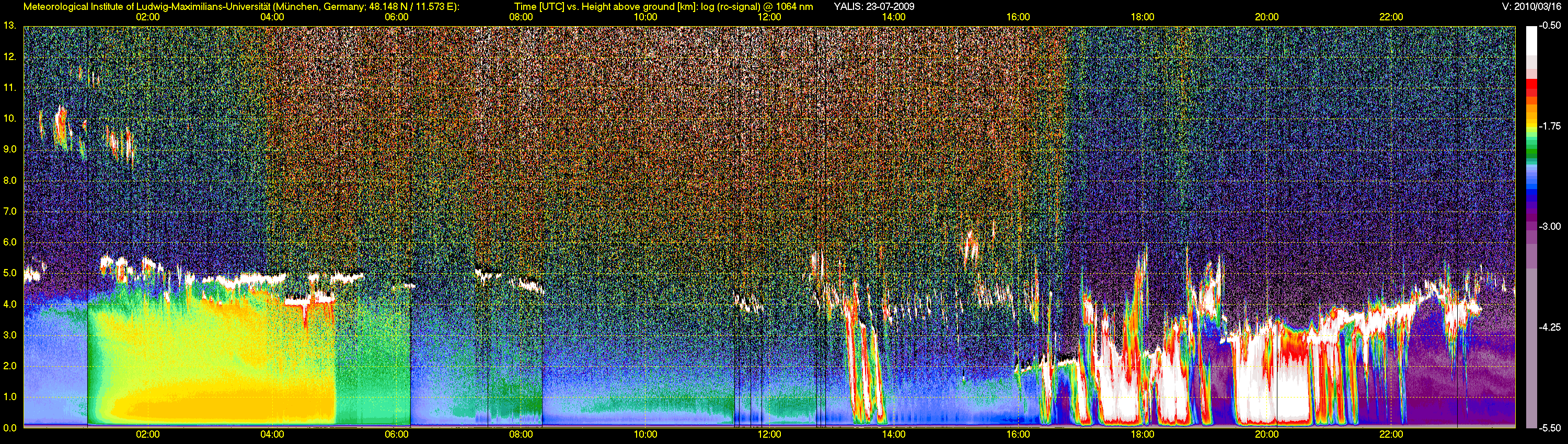Pick the '4.0' height axis label

pyautogui.click(x=10, y=303)
